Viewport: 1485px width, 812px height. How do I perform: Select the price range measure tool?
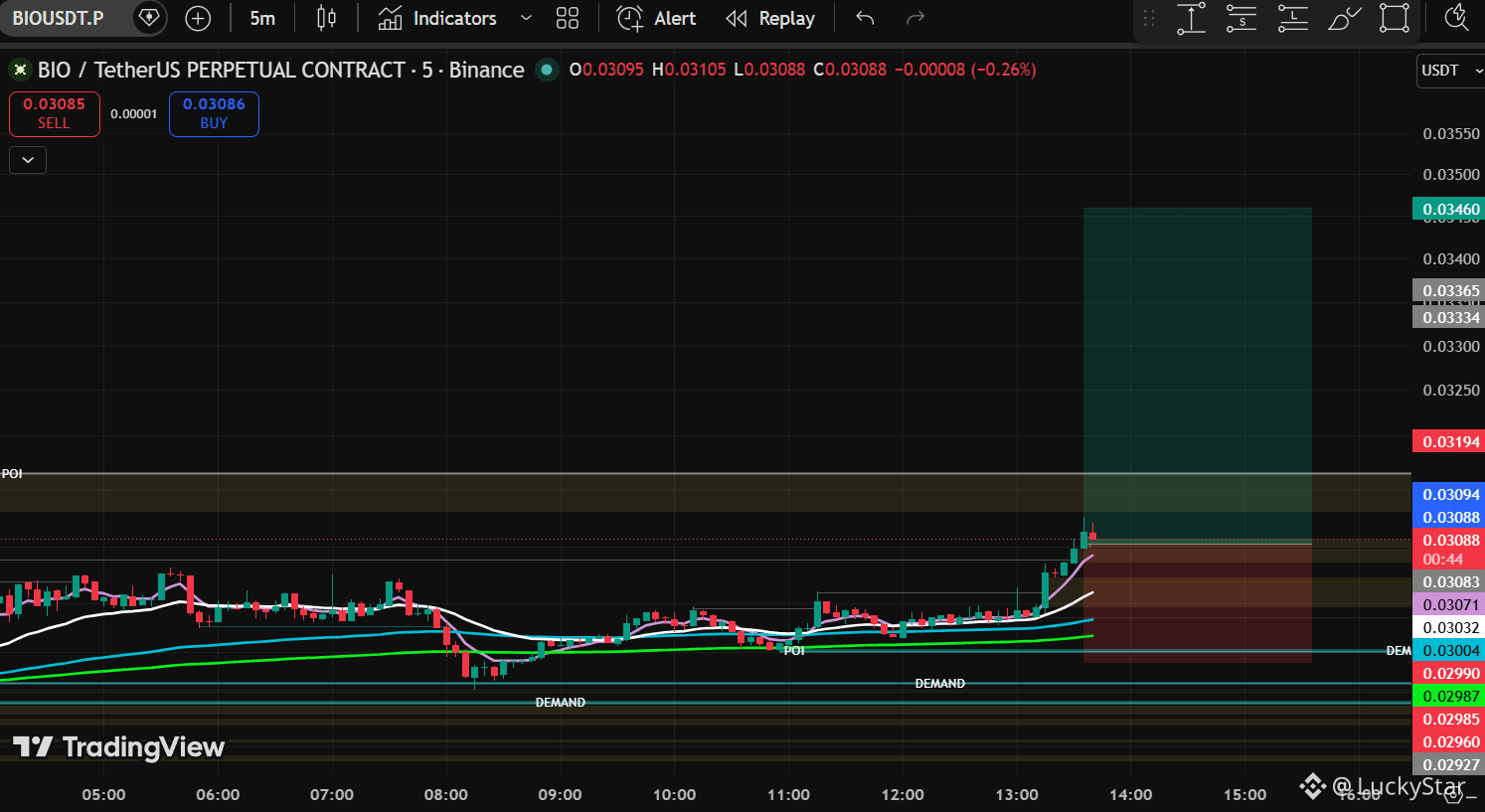tap(1191, 18)
